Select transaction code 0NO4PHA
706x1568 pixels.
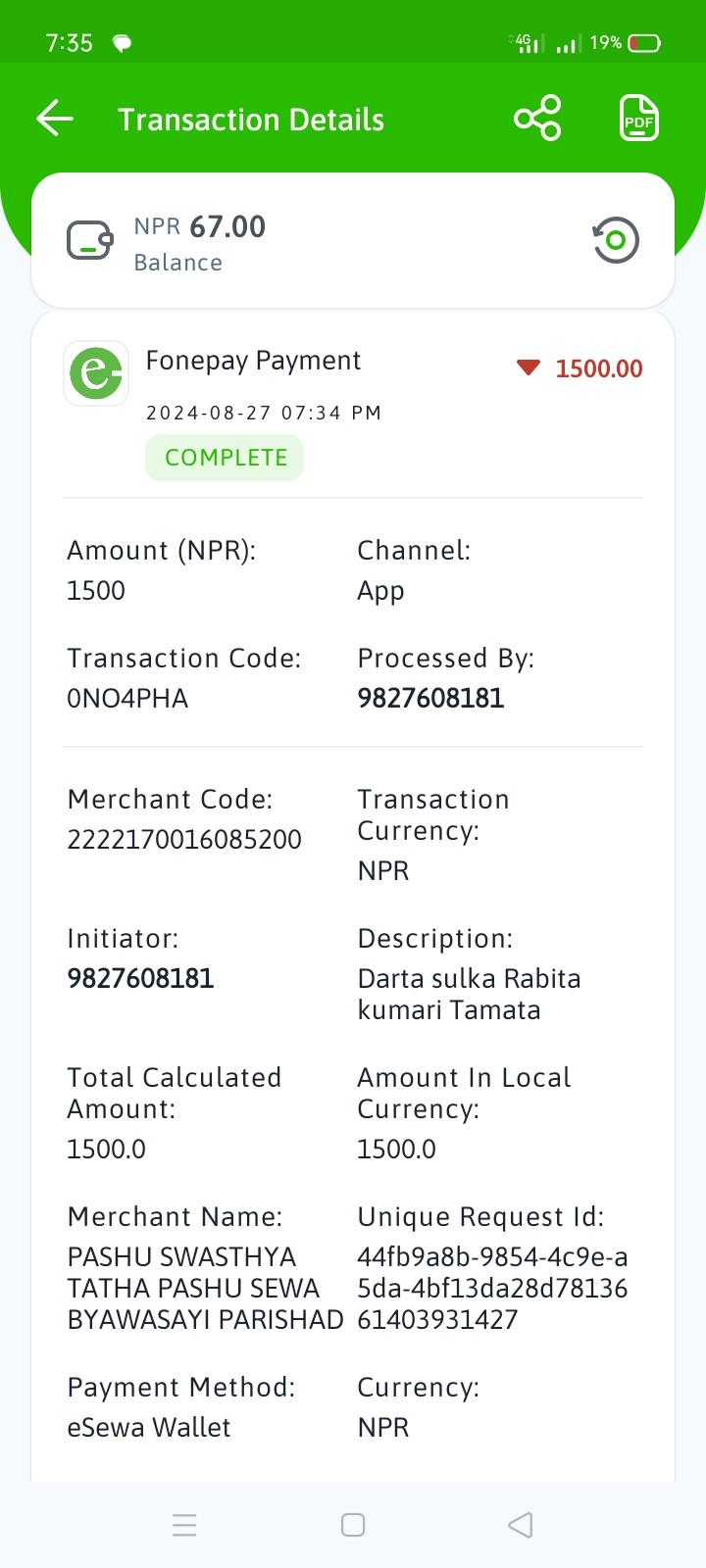(x=127, y=698)
